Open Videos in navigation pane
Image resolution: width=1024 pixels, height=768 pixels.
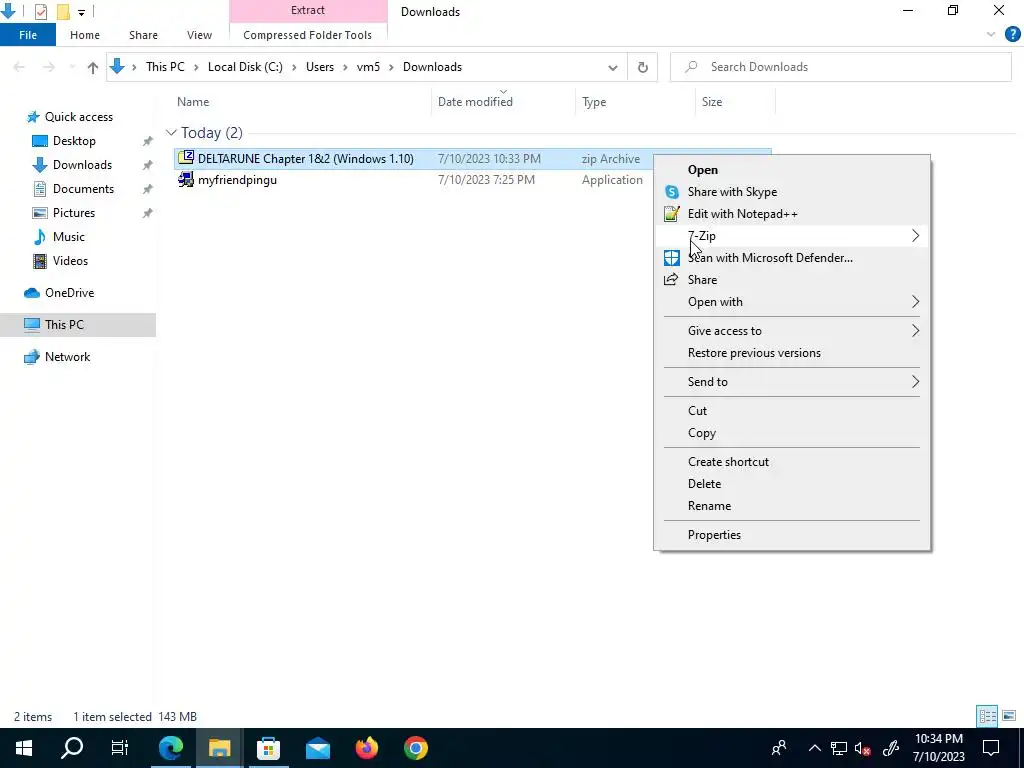[x=70, y=261]
